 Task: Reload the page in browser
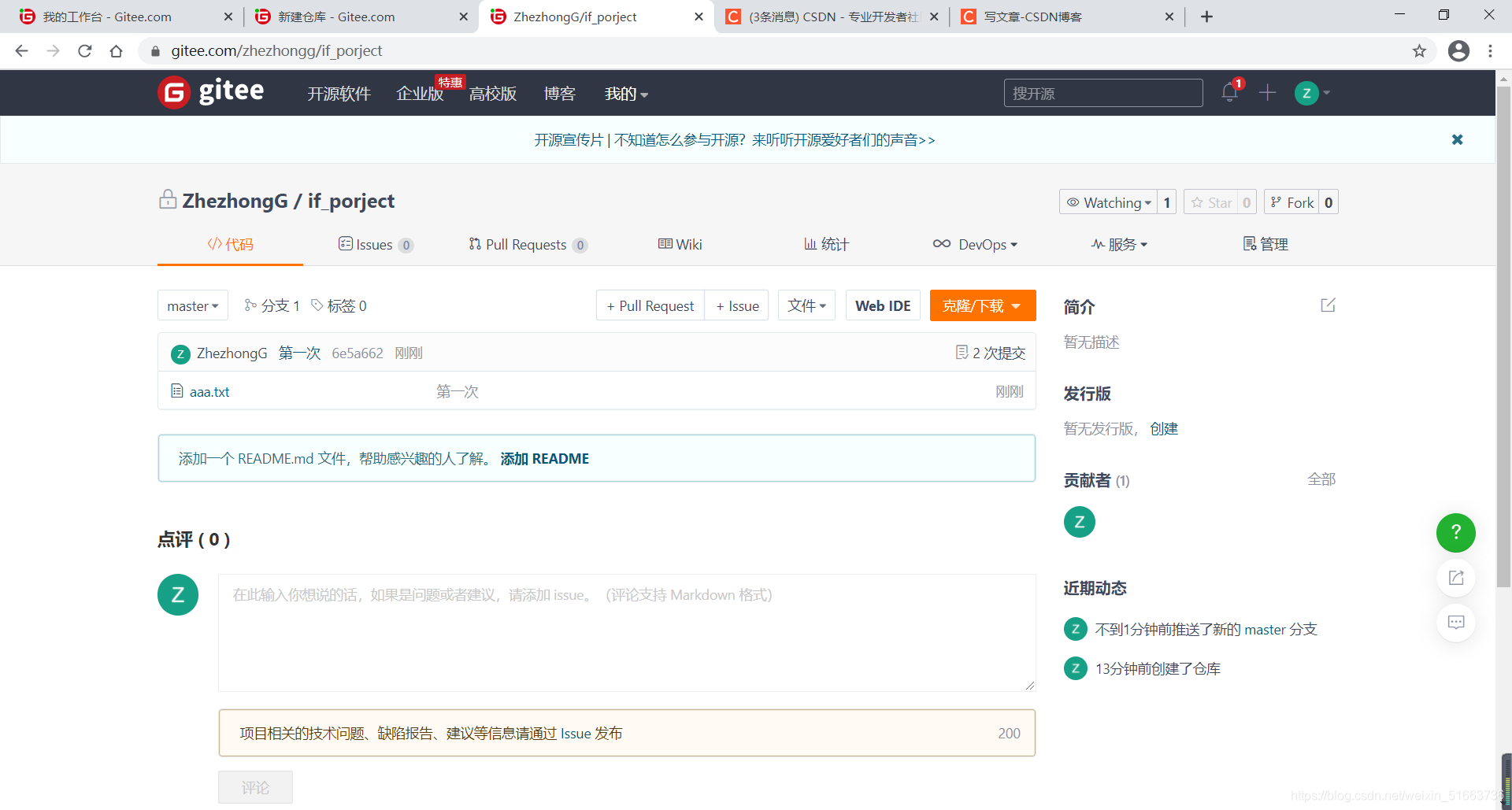pyautogui.click(x=85, y=51)
